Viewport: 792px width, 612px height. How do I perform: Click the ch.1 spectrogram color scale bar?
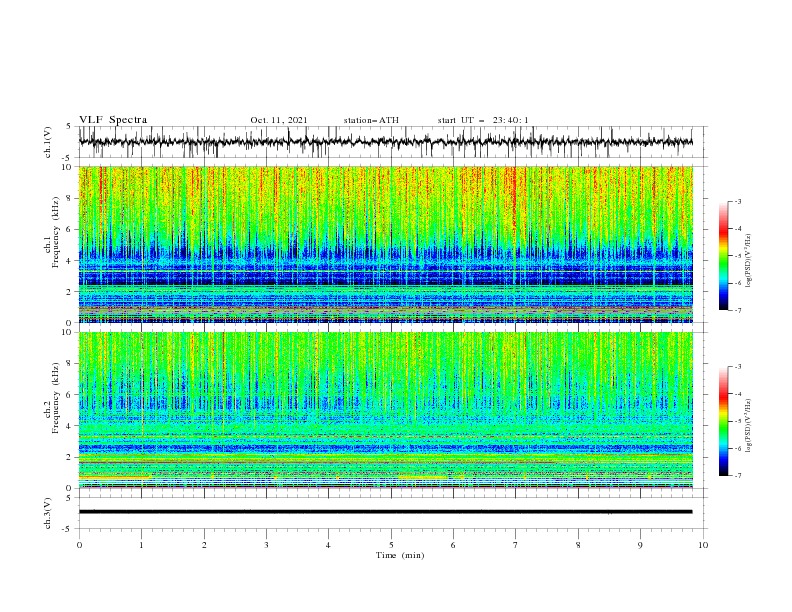pos(723,256)
